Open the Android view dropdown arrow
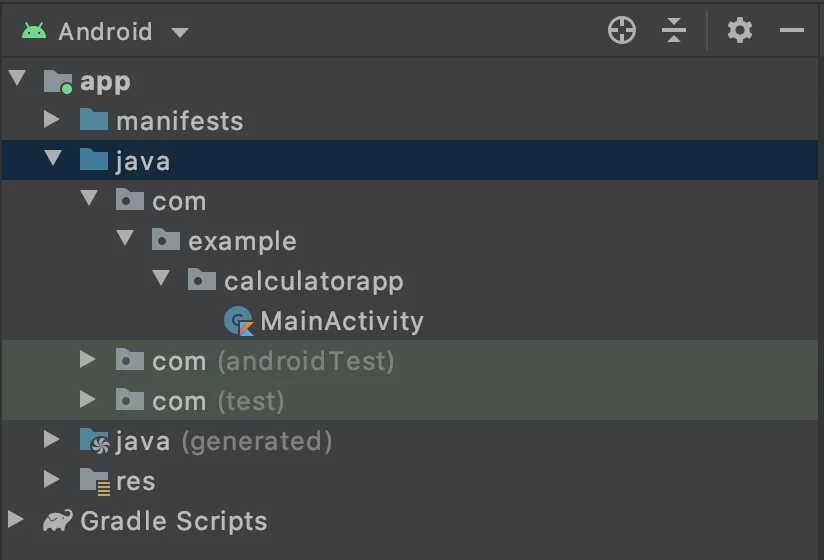This screenshot has height=560, width=824. click(180, 33)
